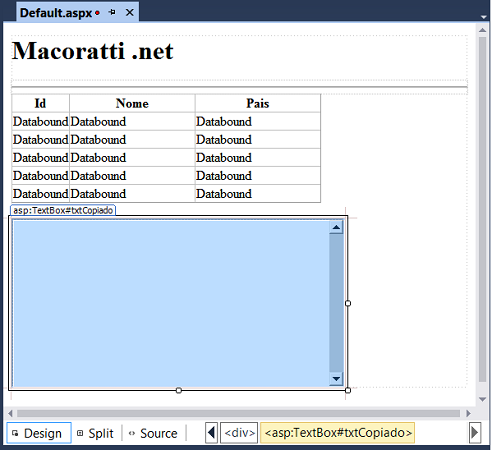Click the horizontal scrollbar right arrow

(x=469, y=414)
